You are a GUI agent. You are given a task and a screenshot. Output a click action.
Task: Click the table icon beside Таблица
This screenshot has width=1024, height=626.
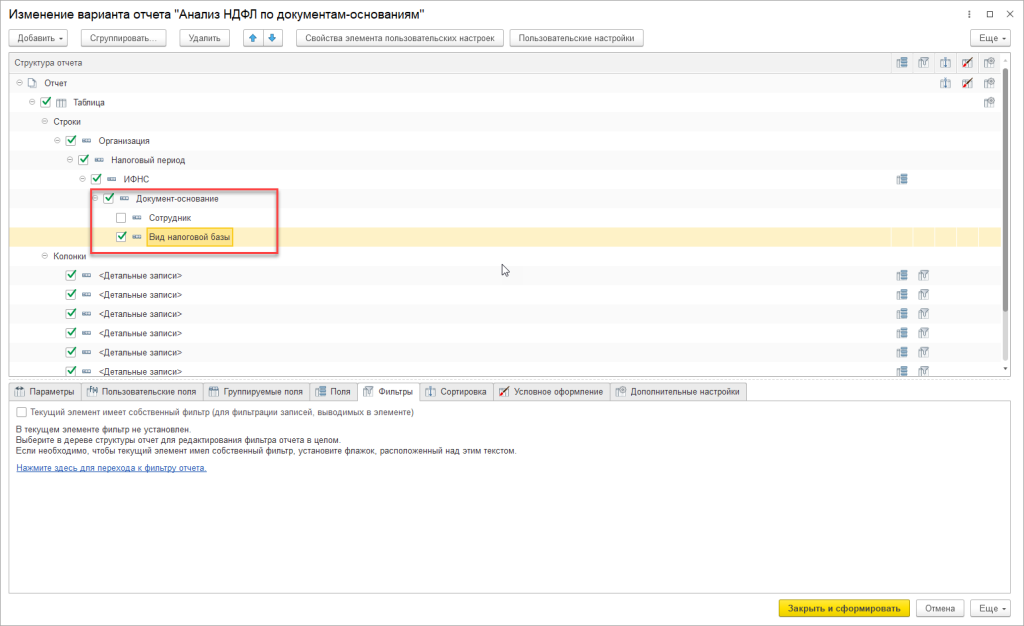tap(61, 102)
